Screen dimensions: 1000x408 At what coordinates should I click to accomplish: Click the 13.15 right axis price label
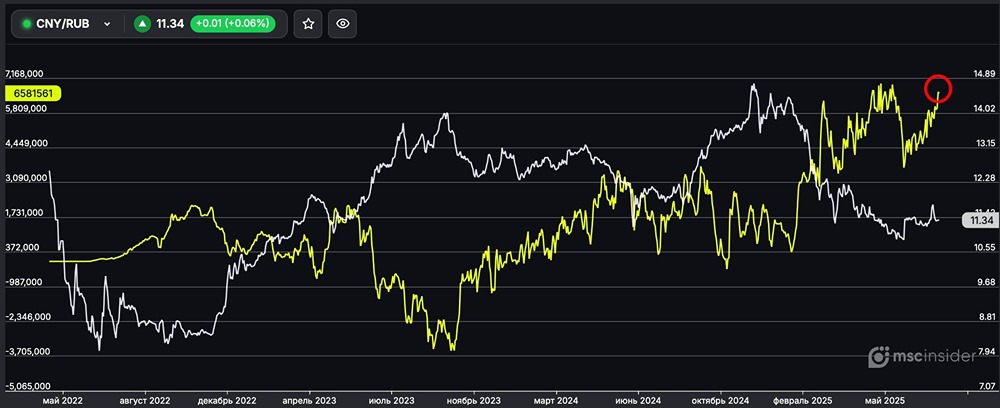point(983,143)
